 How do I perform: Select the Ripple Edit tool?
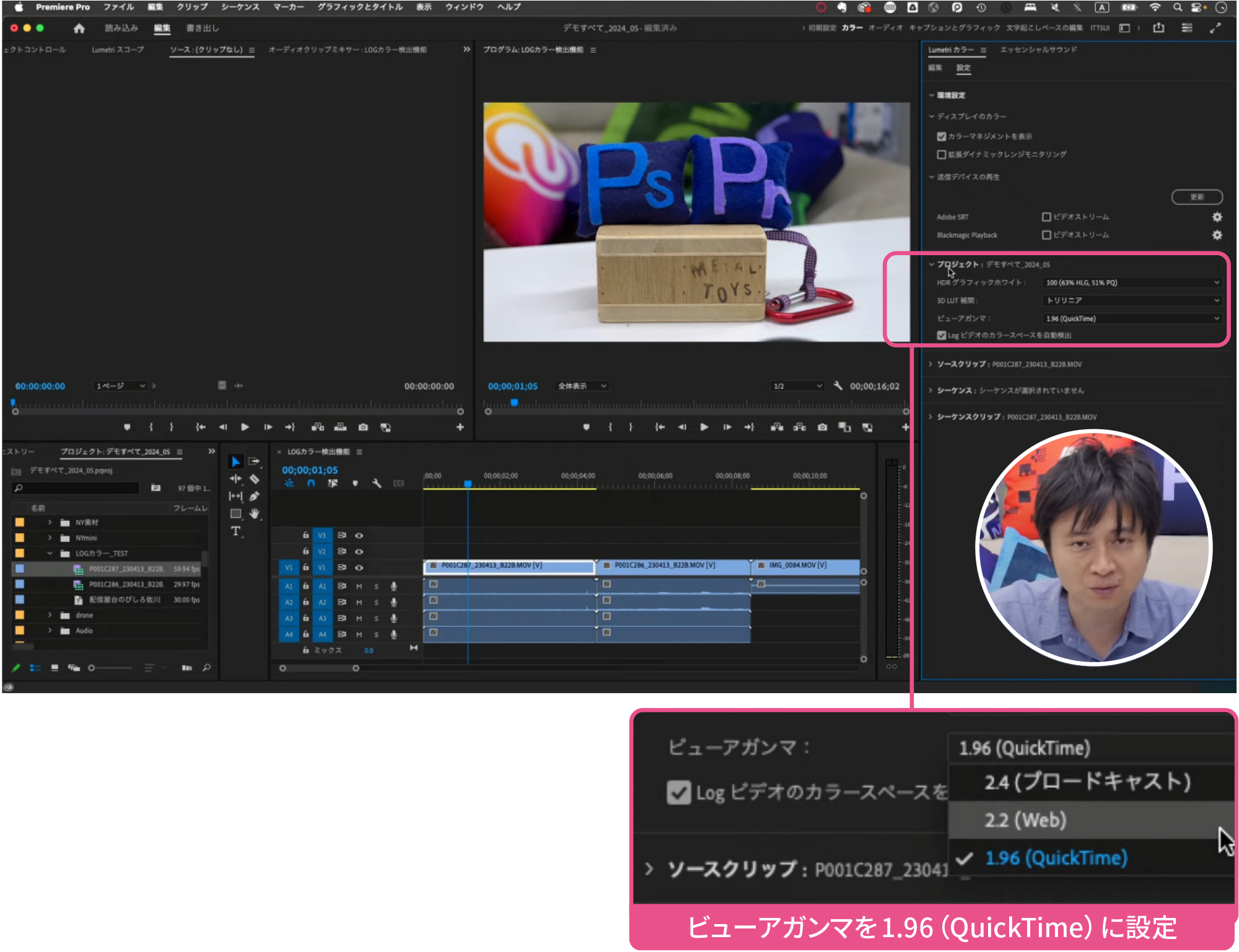pyautogui.click(x=235, y=479)
